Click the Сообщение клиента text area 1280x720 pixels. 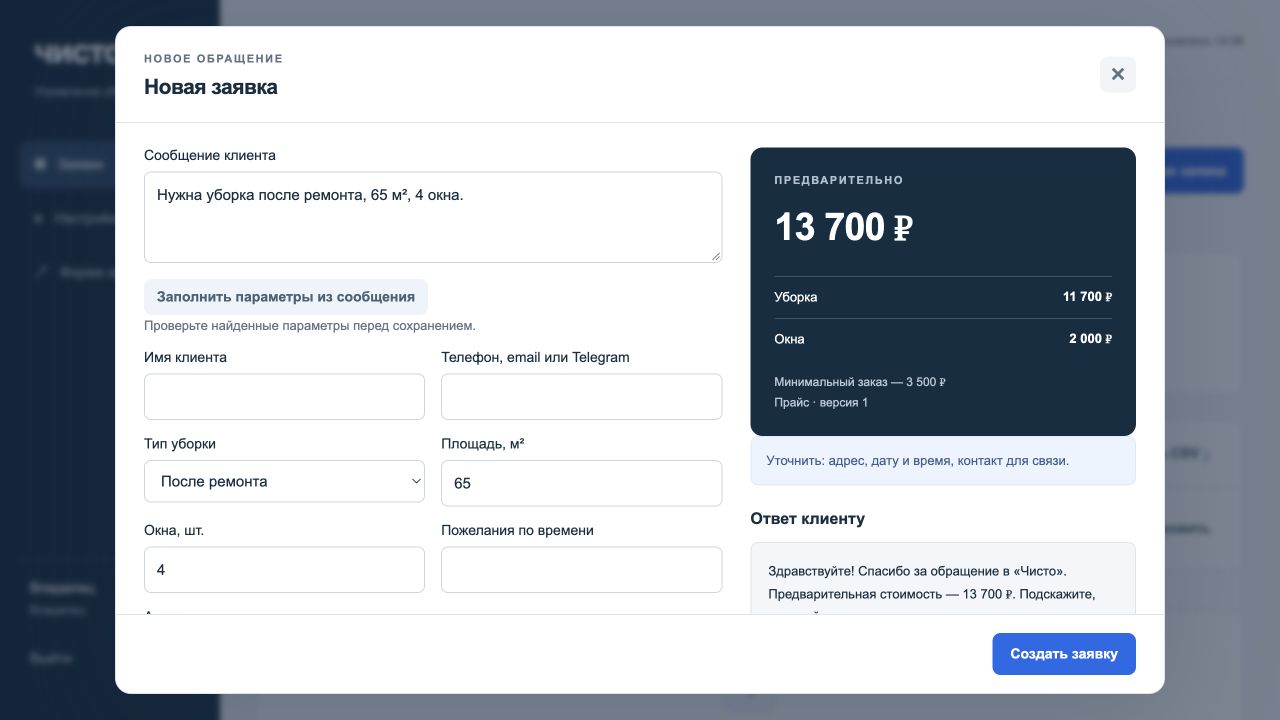click(433, 217)
